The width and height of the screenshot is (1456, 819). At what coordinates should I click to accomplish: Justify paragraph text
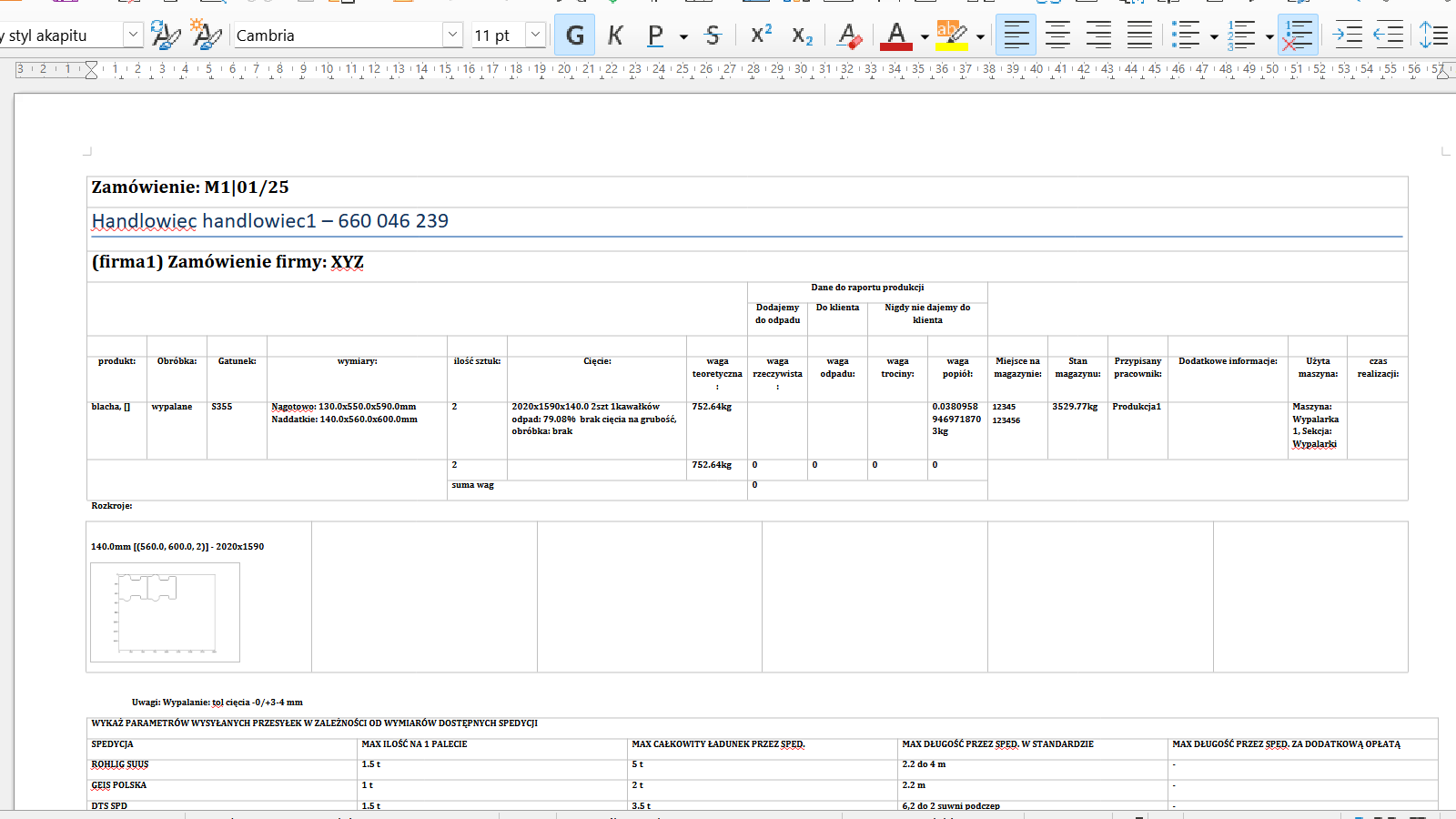pos(1139,35)
